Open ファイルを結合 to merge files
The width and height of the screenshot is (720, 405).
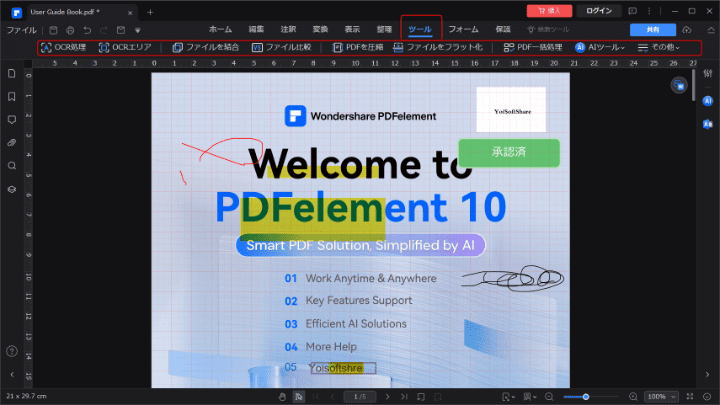pos(206,47)
